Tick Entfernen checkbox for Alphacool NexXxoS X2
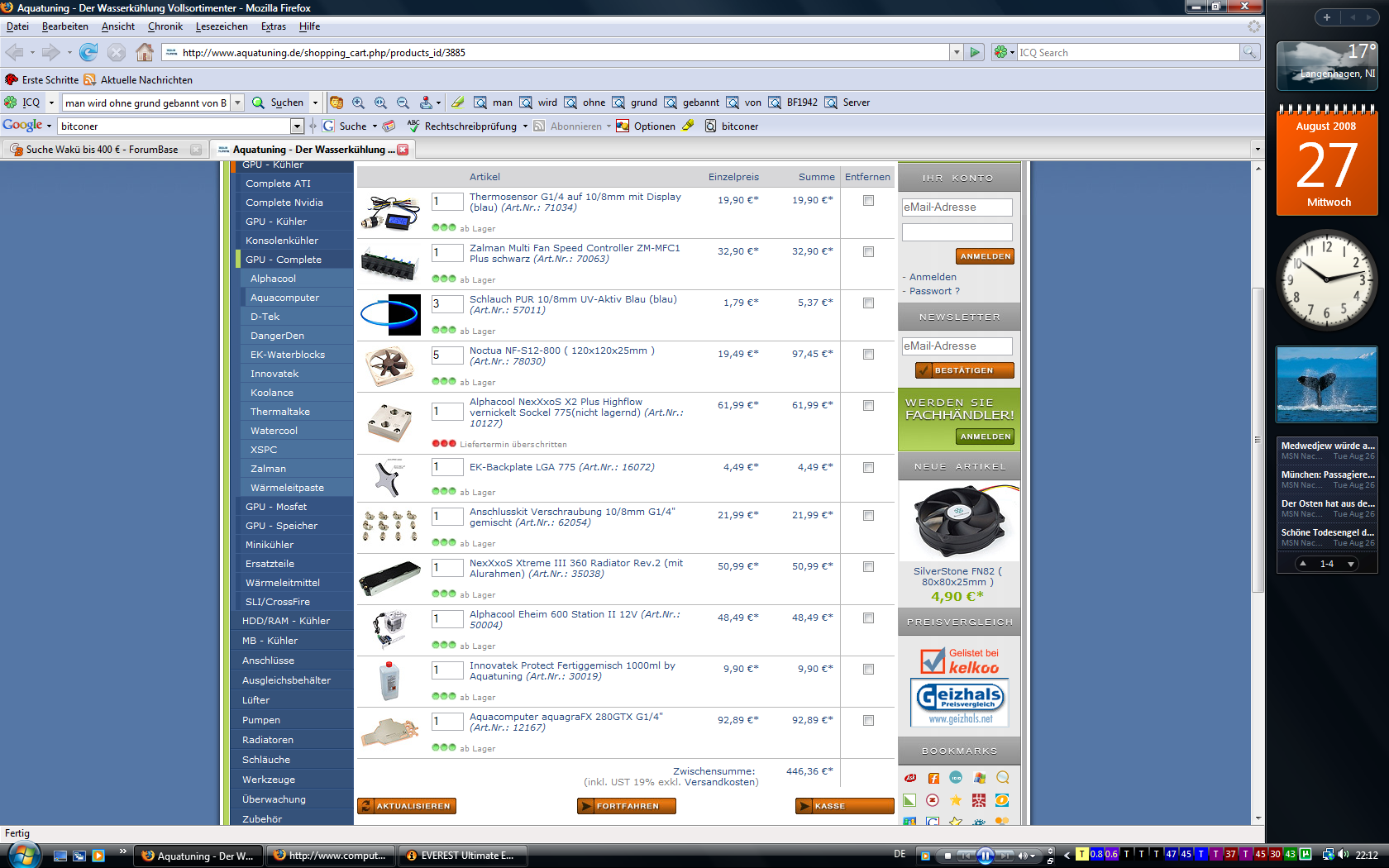This screenshot has width=1389, height=868. point(868,405)
